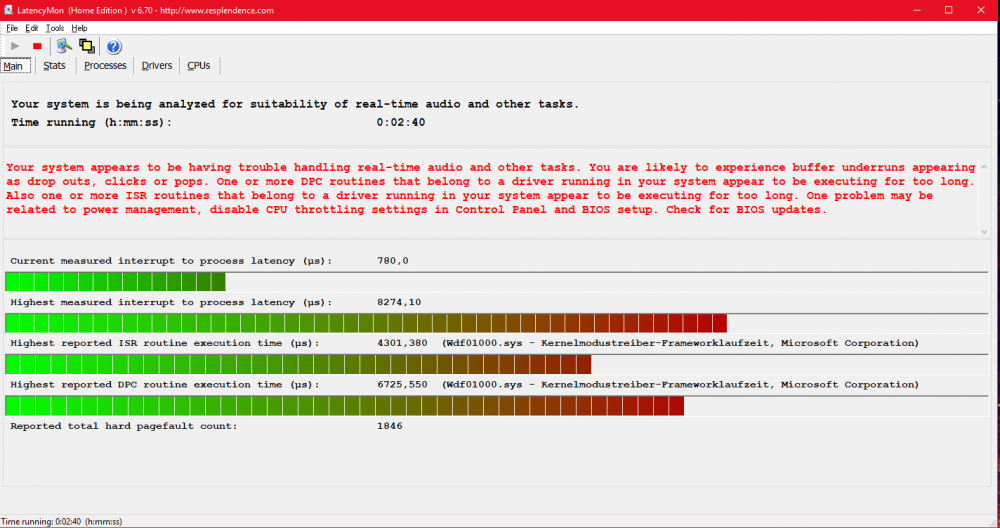Switch to the Processes tab
This screenshot has height=528, width=1000.
click(x=105, y=65)
